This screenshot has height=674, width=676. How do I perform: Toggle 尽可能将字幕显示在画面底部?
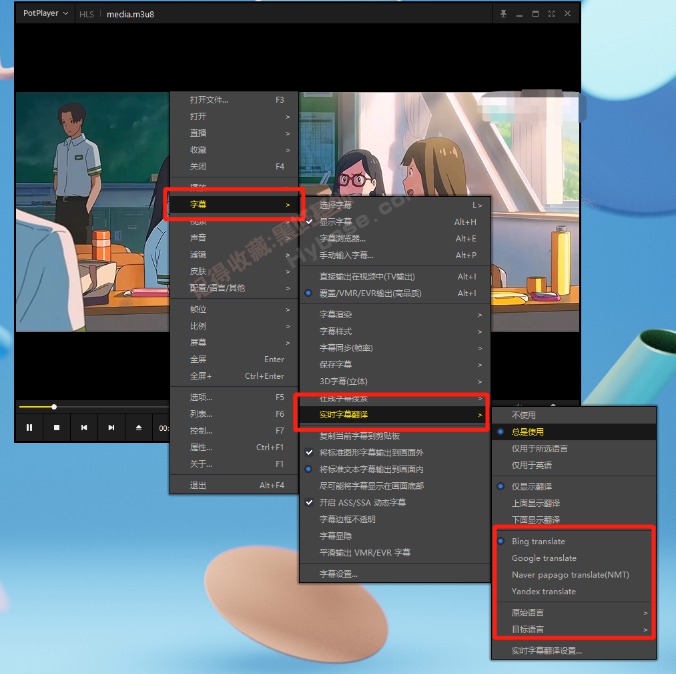click(x=395, y=486)
